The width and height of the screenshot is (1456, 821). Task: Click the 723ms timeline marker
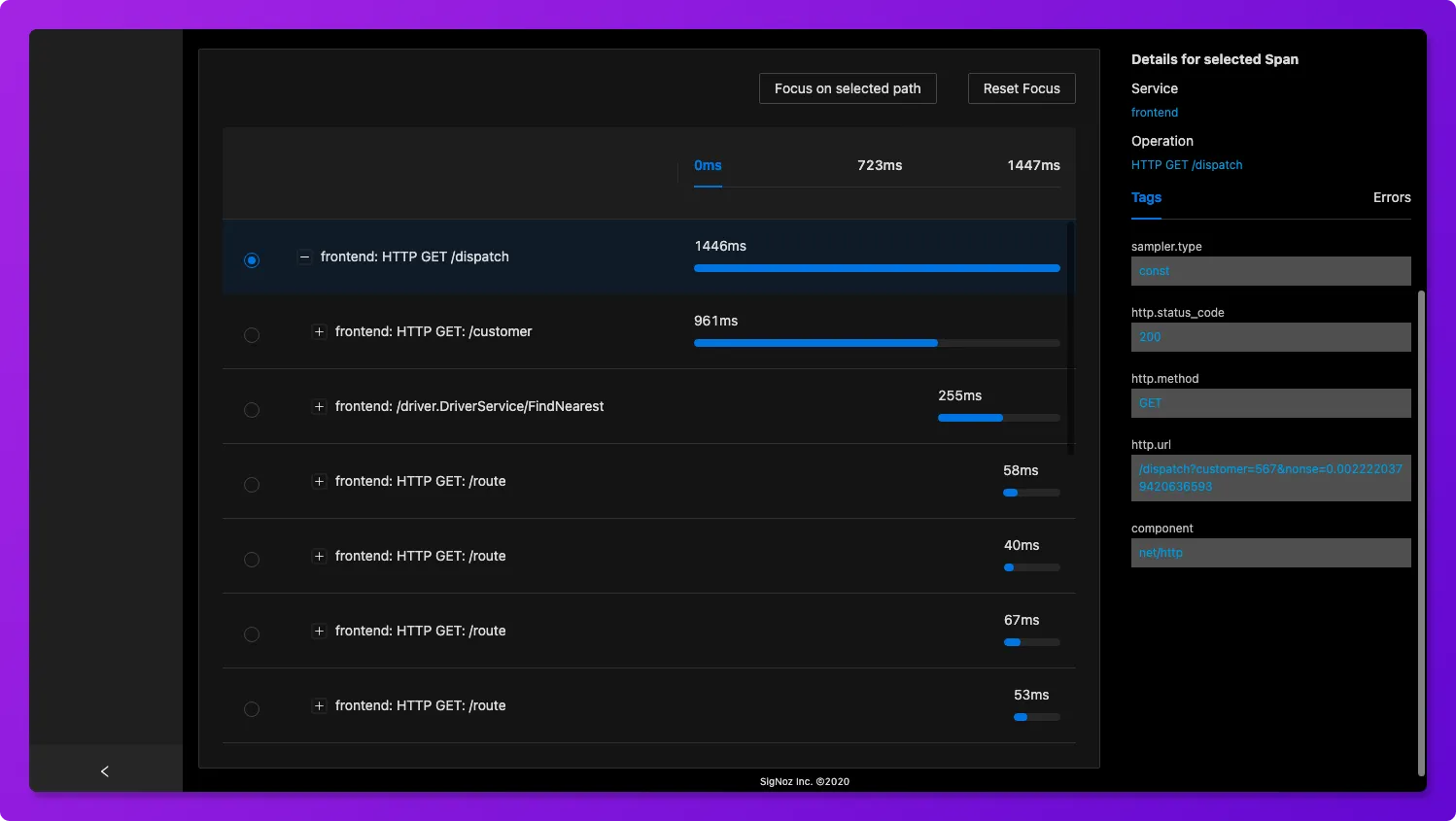880,166
